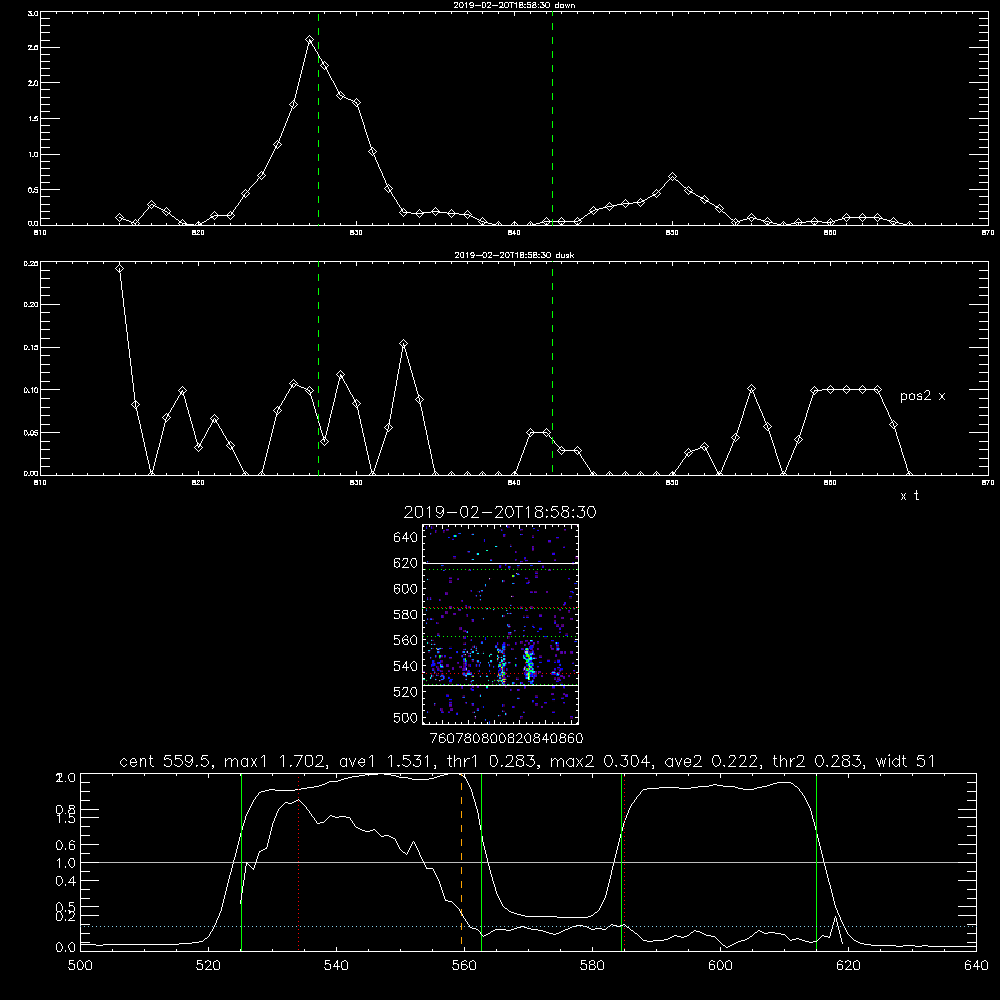Select the highest peak diamond in dawn plot
The height and width of the screenshot is (1000, 1000).
(310, 40)
